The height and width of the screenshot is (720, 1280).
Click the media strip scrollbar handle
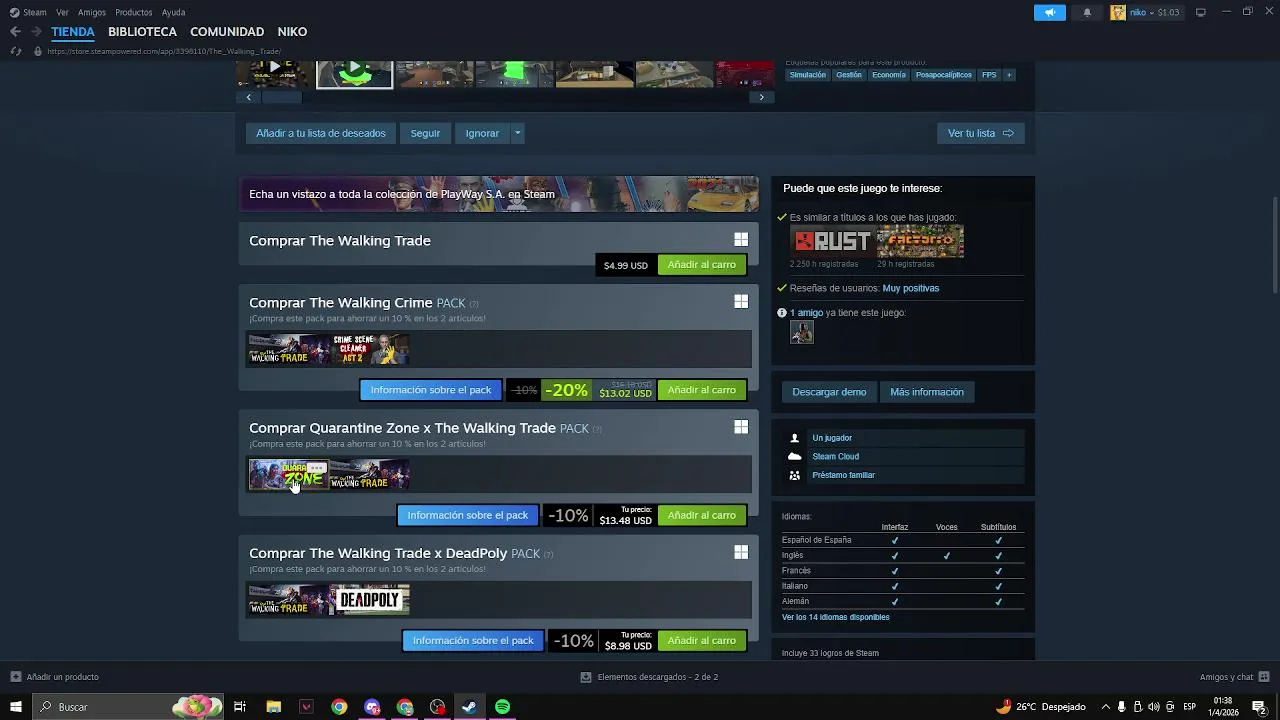(282, 97)
